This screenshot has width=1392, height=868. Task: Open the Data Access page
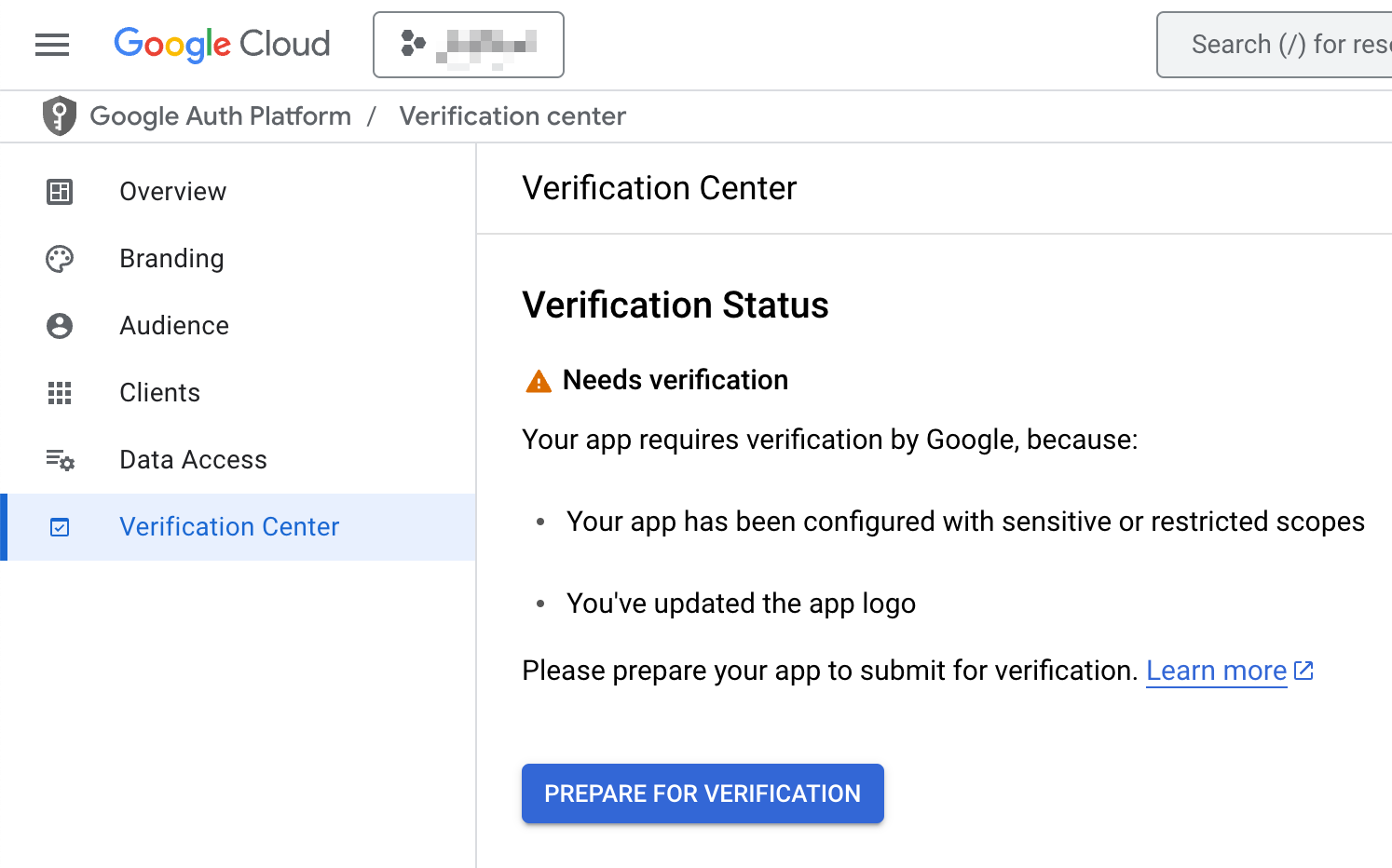[194, 460]
